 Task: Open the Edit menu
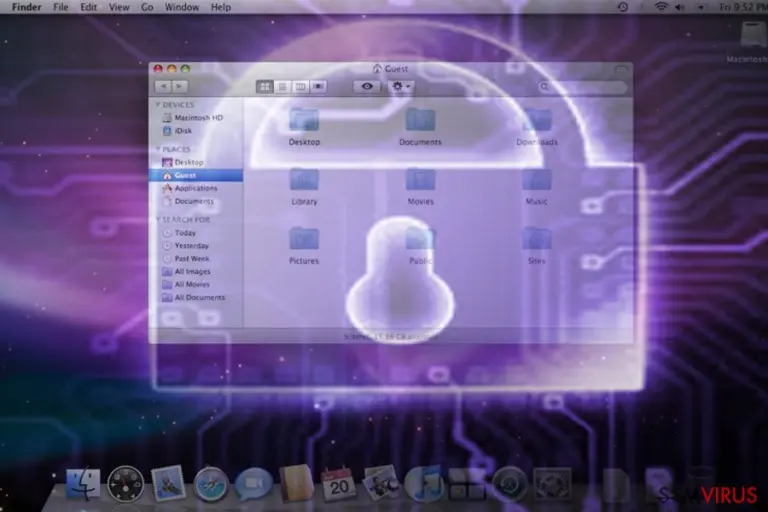pos(89,7)
